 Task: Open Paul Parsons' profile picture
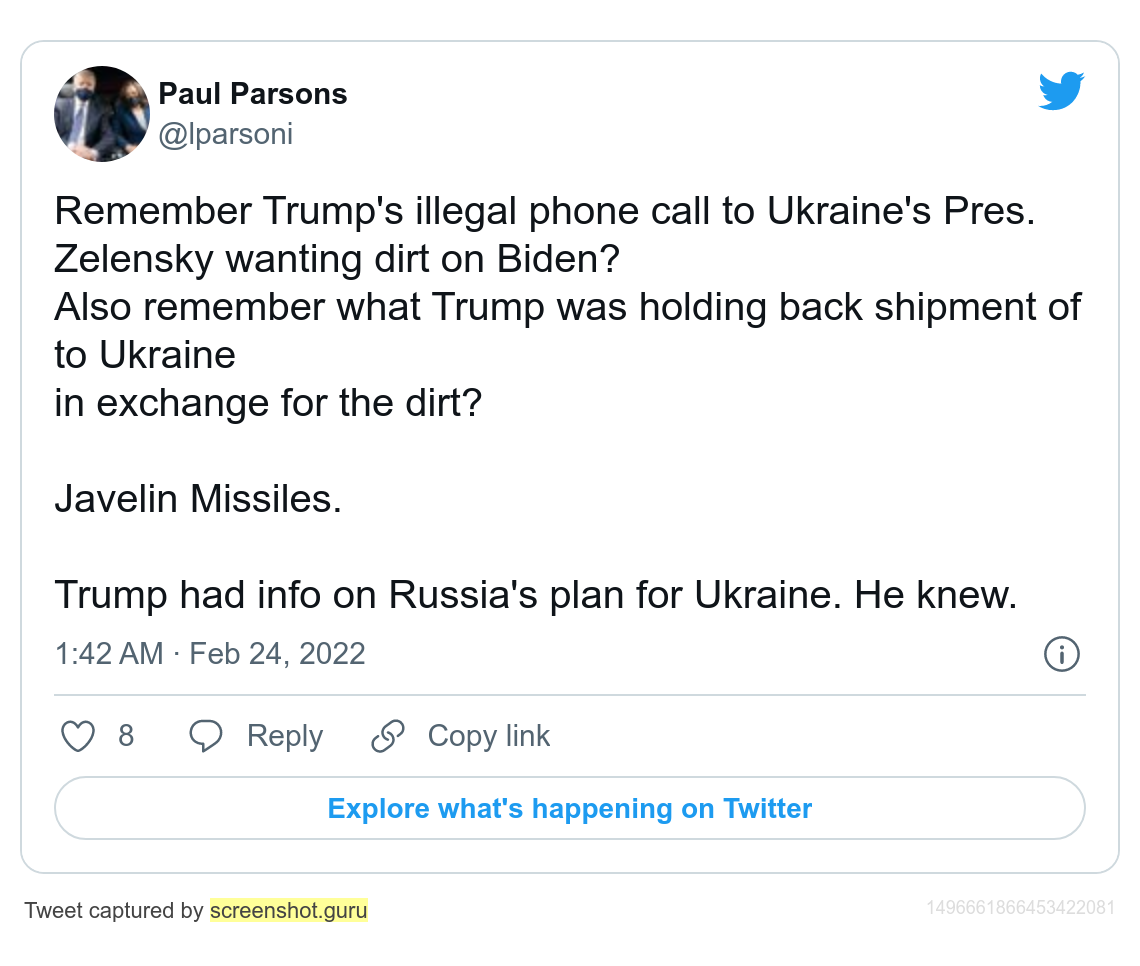tap(101, 114)
